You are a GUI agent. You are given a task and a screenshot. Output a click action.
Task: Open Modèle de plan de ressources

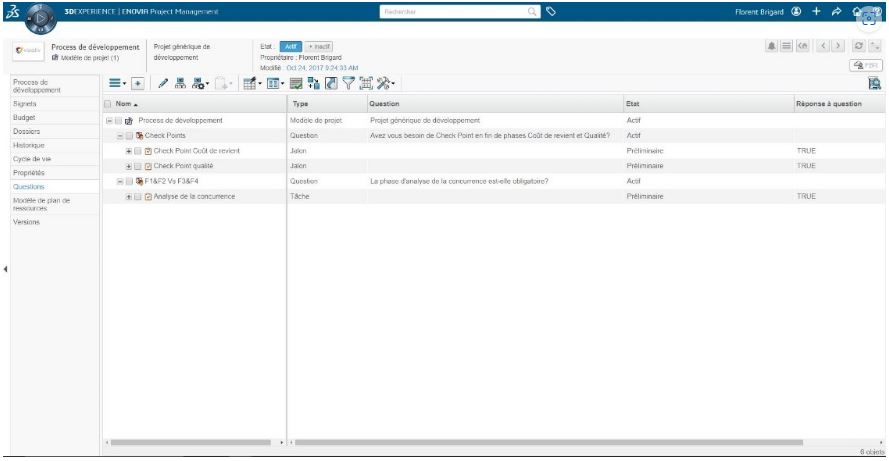41,204
